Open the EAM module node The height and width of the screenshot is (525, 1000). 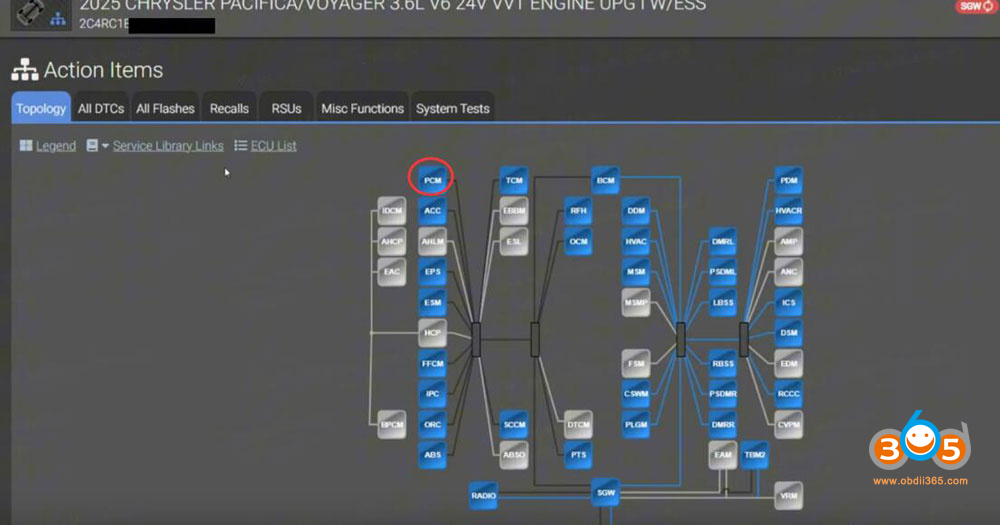click(723, 455)
